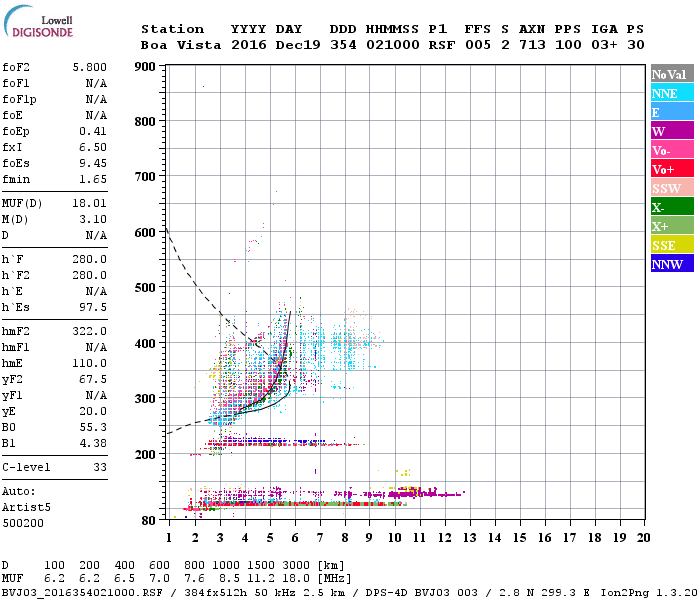Click the hmF2 value 322.0

90,331
